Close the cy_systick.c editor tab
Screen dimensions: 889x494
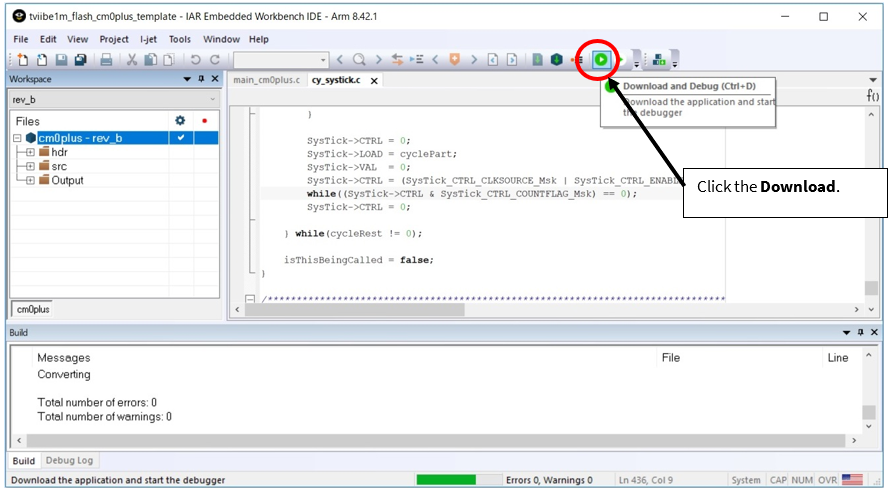tap(374, 81)
